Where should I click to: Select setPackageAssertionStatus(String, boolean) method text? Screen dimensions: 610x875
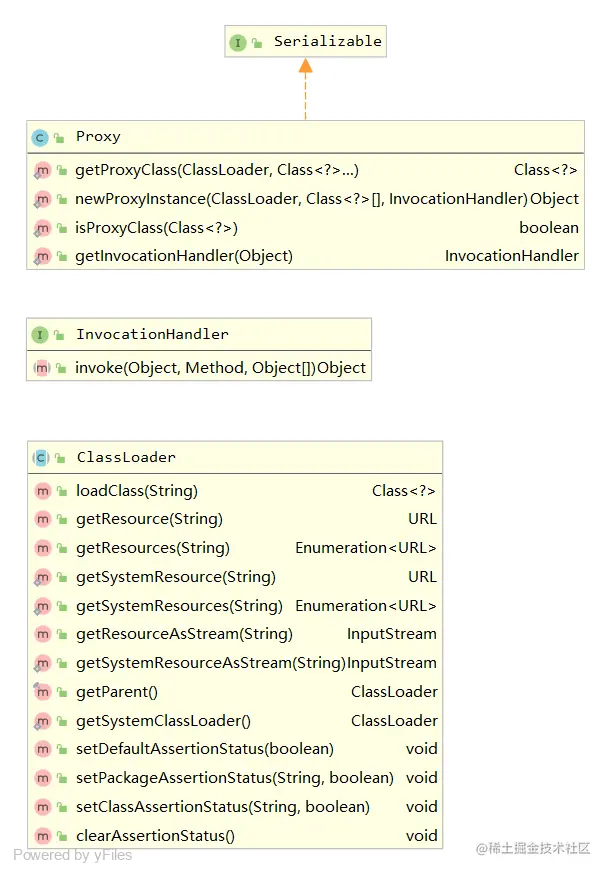point(235,778)
